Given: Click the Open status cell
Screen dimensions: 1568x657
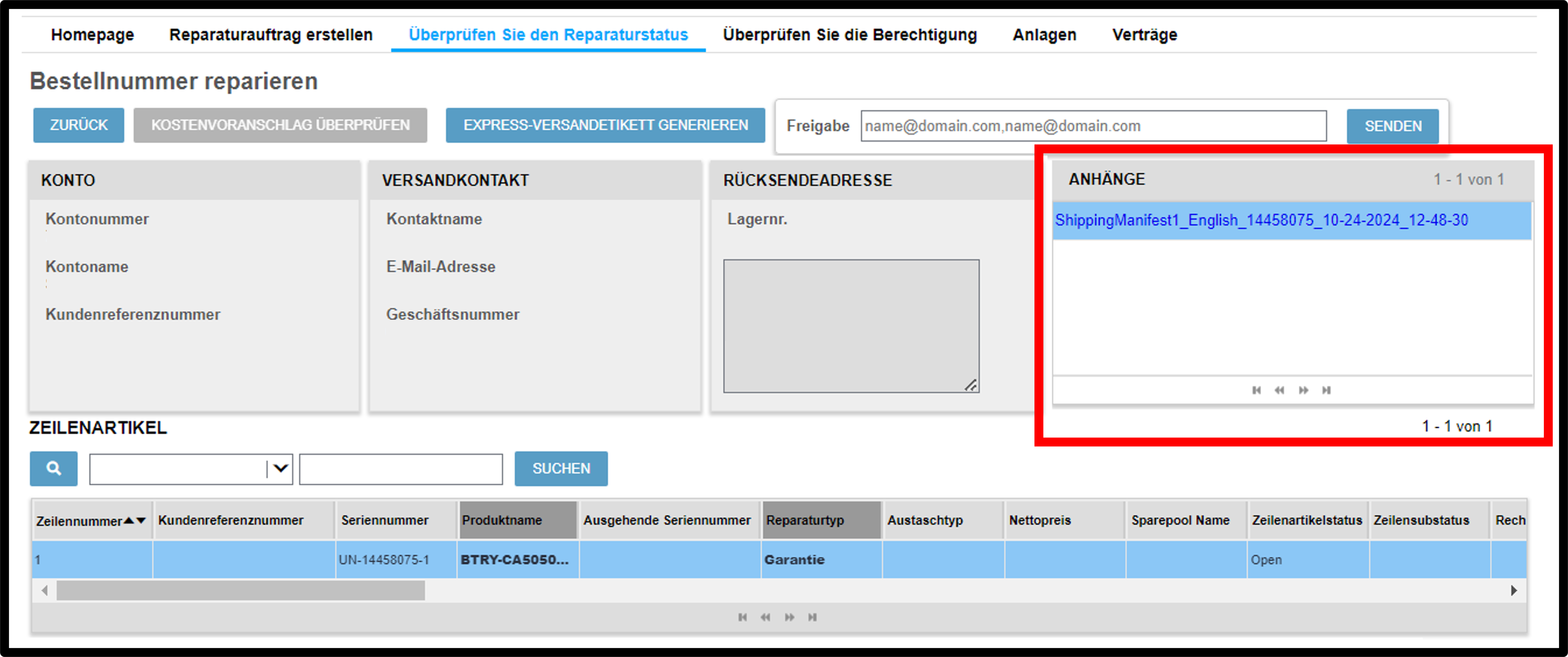Looking at the screenshot, I should point(1307,560).
